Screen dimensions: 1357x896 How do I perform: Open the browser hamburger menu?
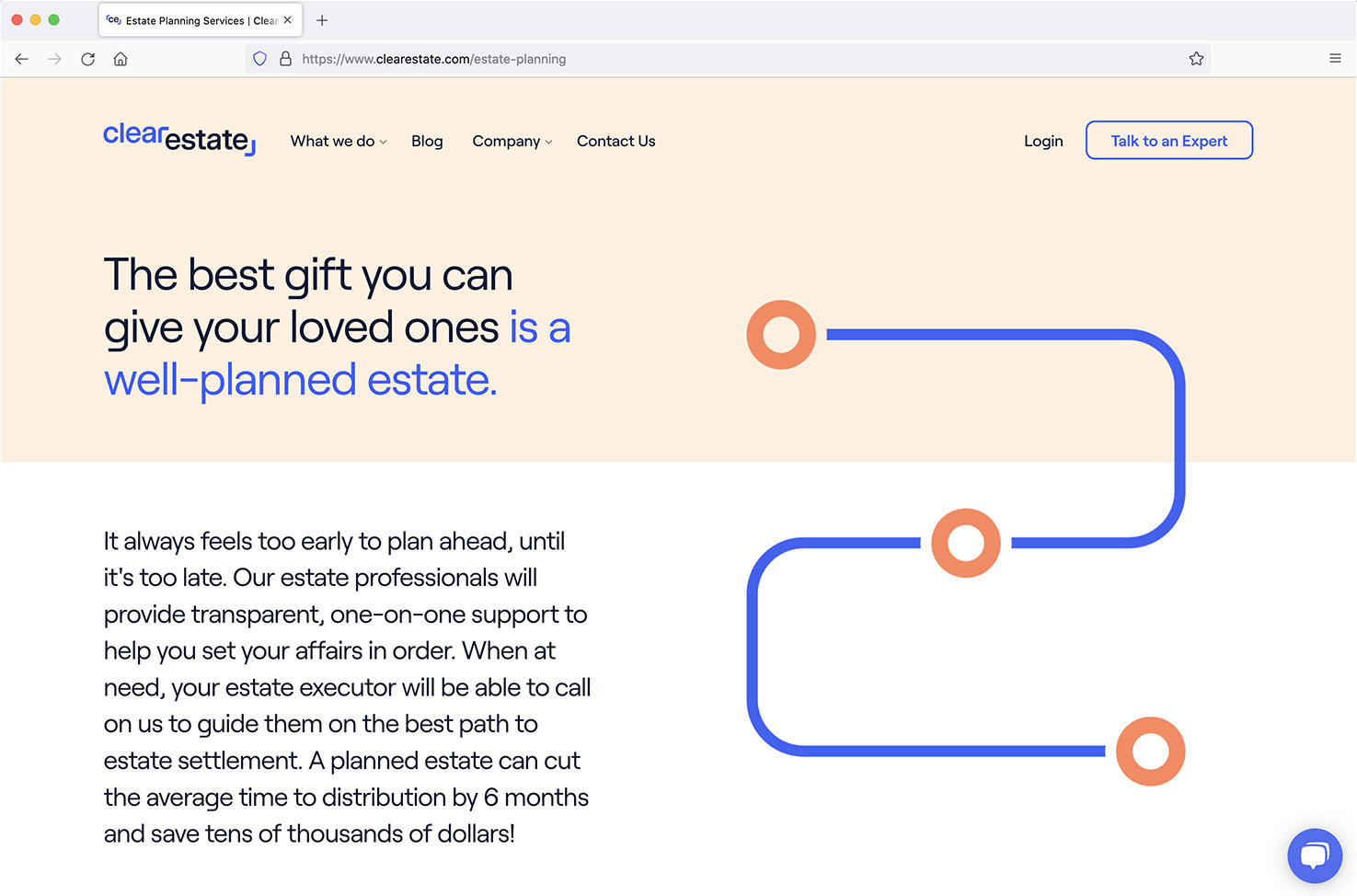point(1335,59)
